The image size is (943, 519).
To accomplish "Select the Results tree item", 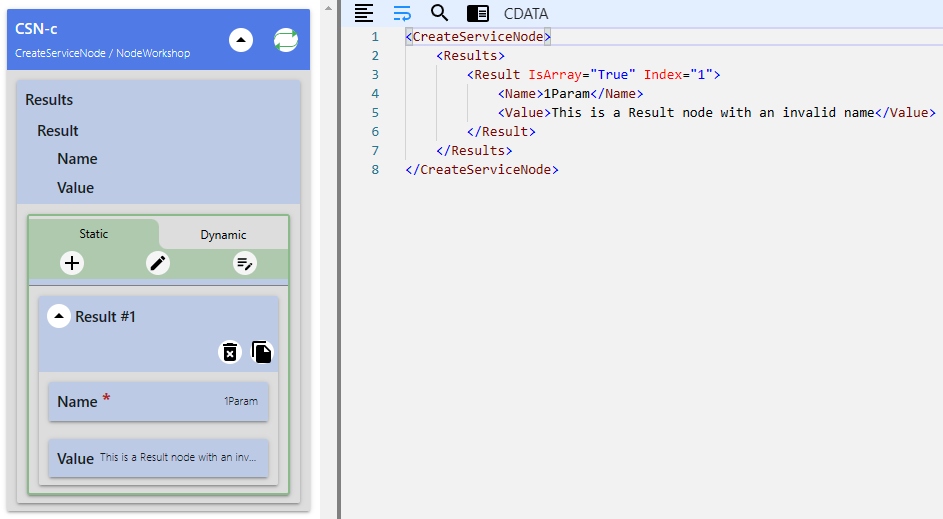I will (49, 100).
